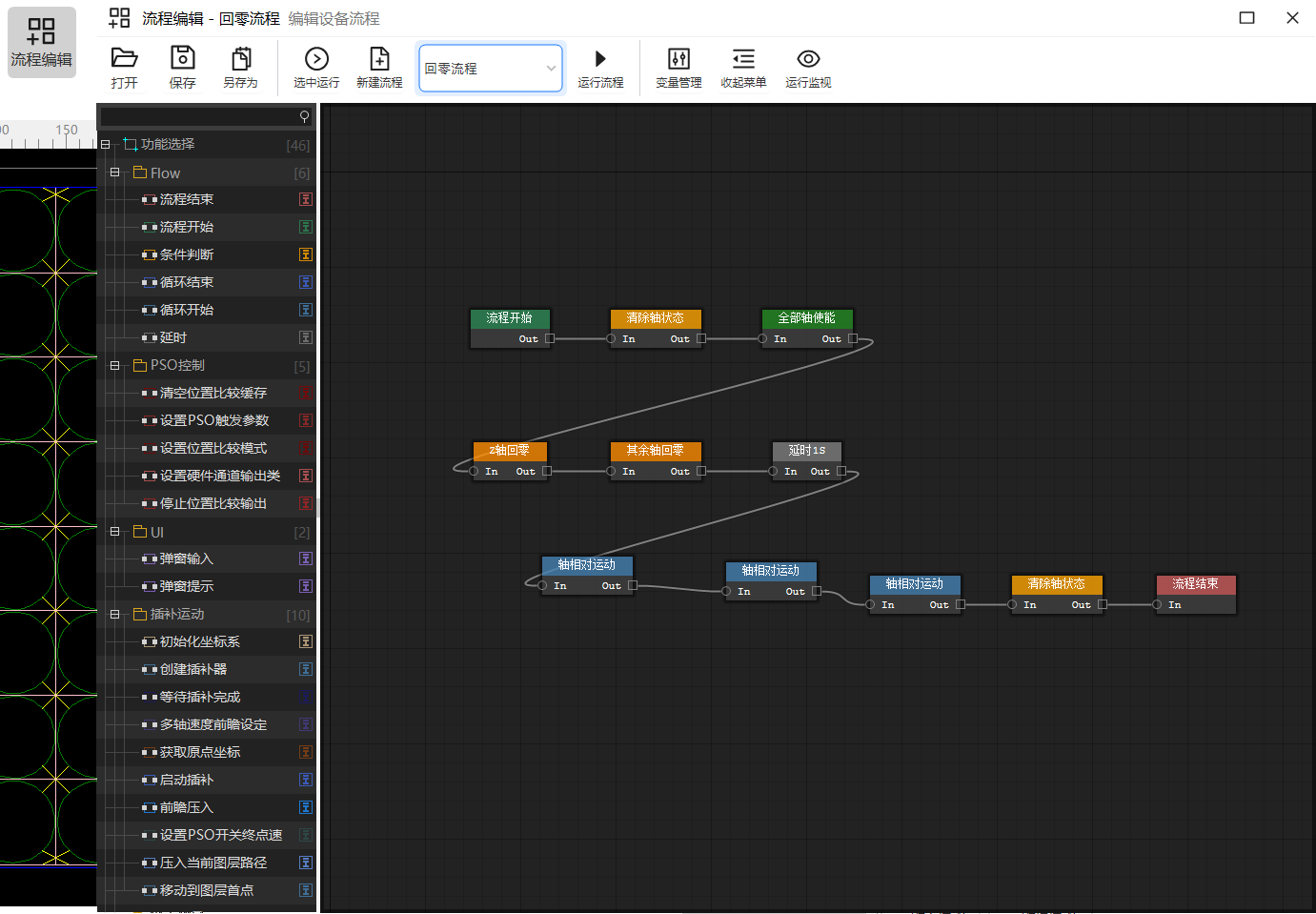The image size is (1316, 914).
Task: Select 设置PSO触发参数 item
Action: pyautogui.click(x=214, y=420)
